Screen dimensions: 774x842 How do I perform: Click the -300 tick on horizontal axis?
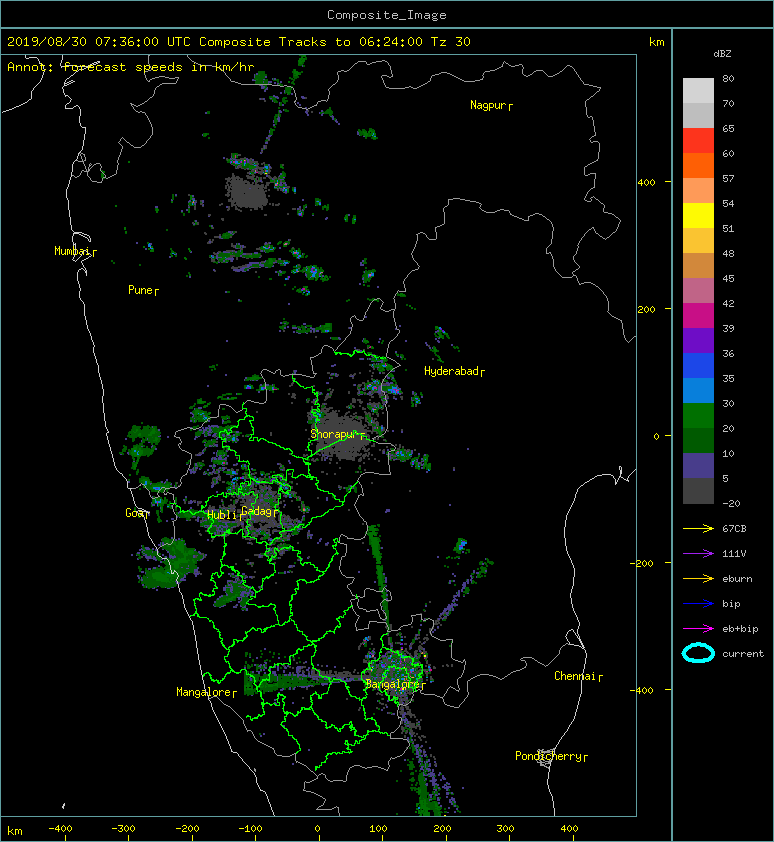123,829
